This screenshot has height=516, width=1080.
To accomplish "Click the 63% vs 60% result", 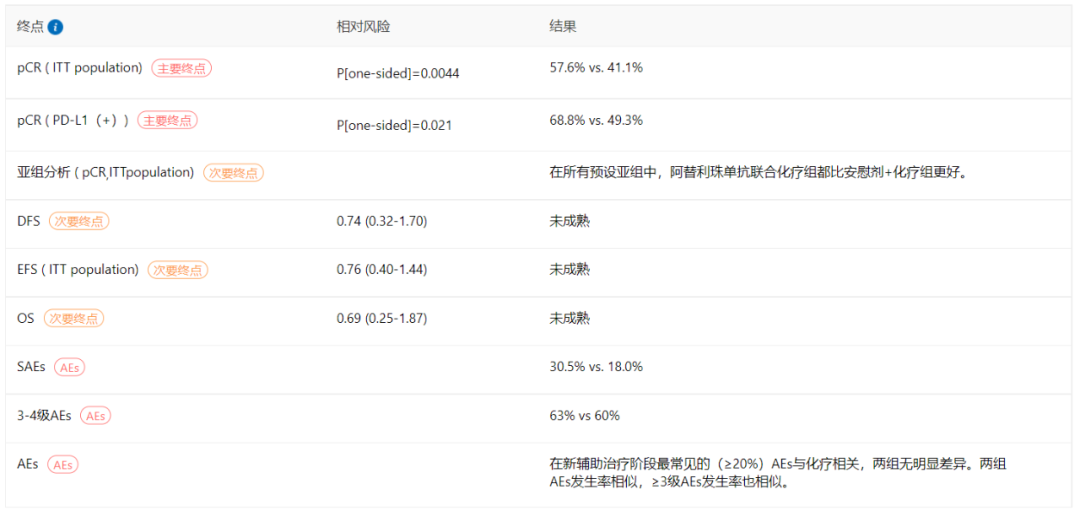I will [x=584, y=415].
